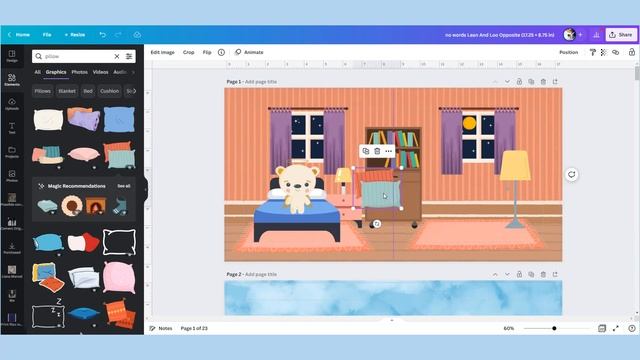This screenshot has width=640, height=360.
Task: Switch to the All tab
Action: pos(38,72)
